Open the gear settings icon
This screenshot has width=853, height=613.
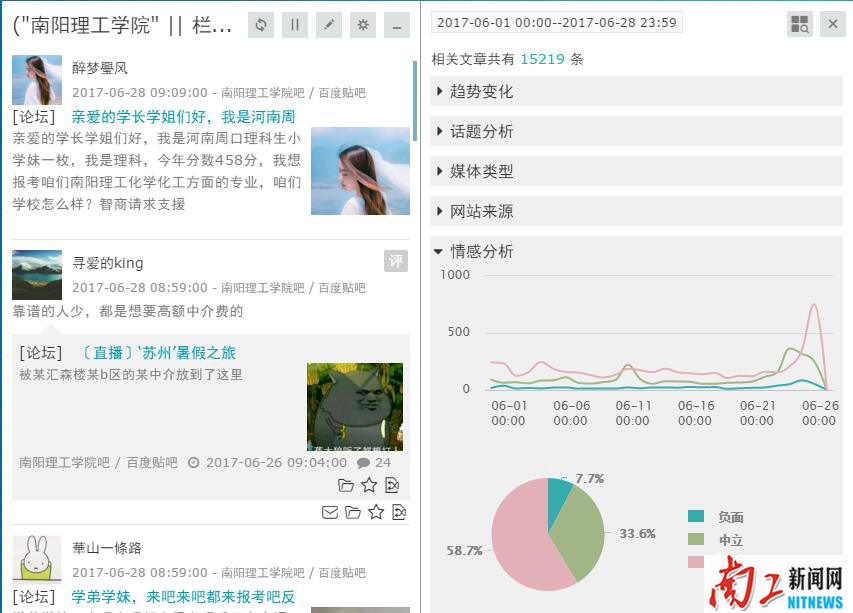pyautogui.click(x=363, y=25)
